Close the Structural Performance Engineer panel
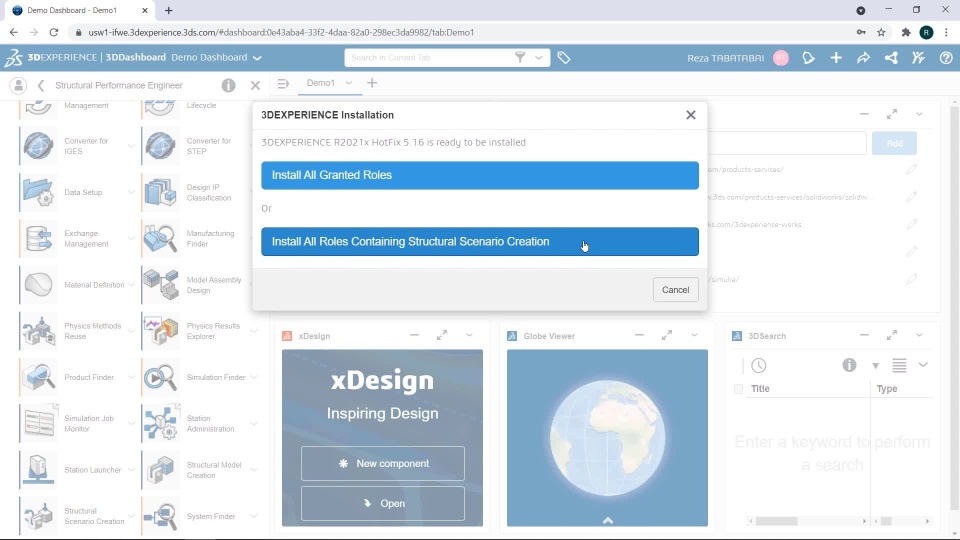The width and height of the screenshot is (960, 540). pyautogui.click(x=255, y=85)
